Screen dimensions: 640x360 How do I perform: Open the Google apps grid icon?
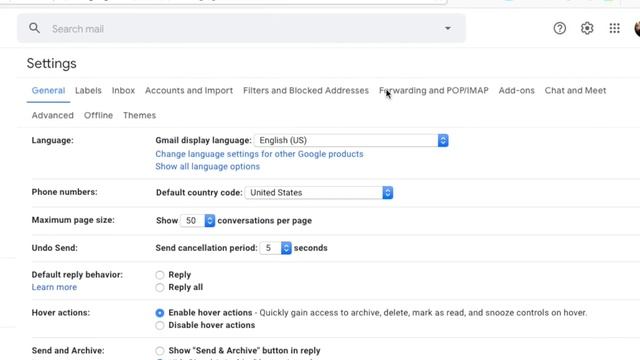(x=614, y=28)
